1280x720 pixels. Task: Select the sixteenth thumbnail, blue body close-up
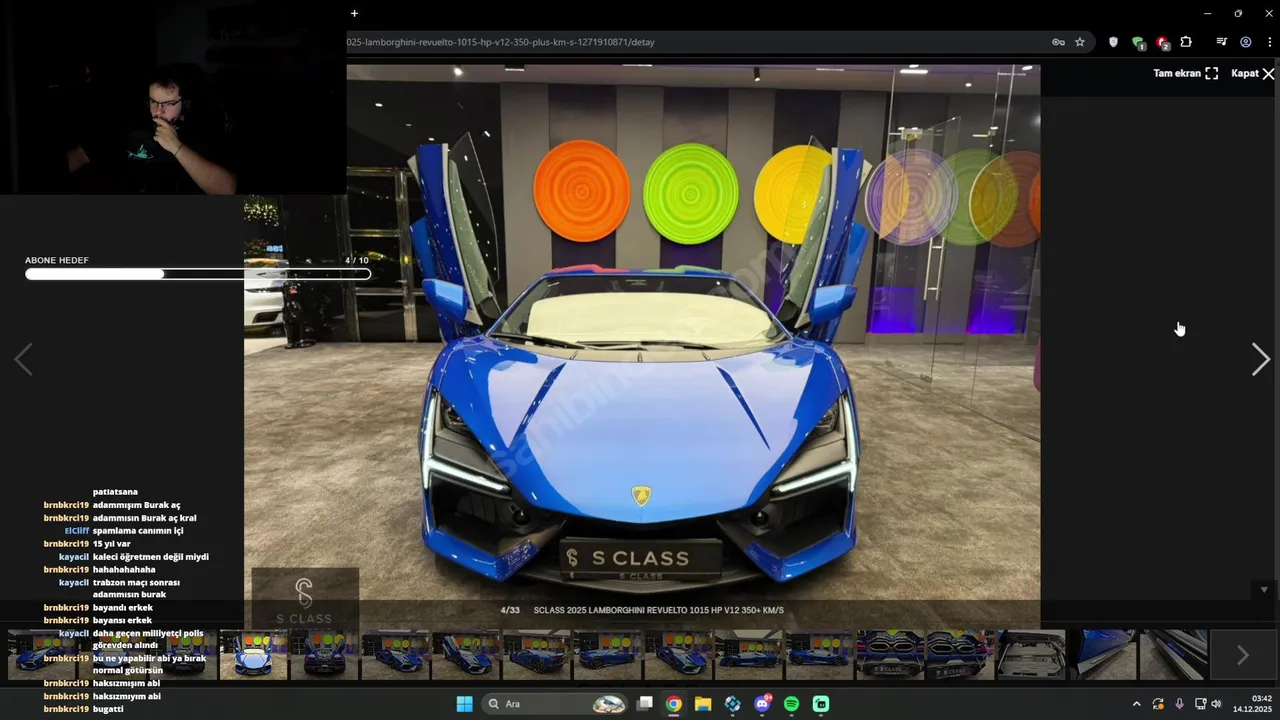(1102, 655)
